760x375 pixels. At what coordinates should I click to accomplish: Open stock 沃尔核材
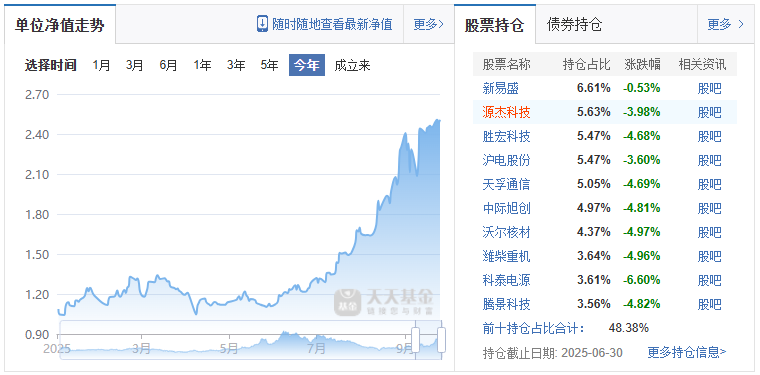point(507,232)
